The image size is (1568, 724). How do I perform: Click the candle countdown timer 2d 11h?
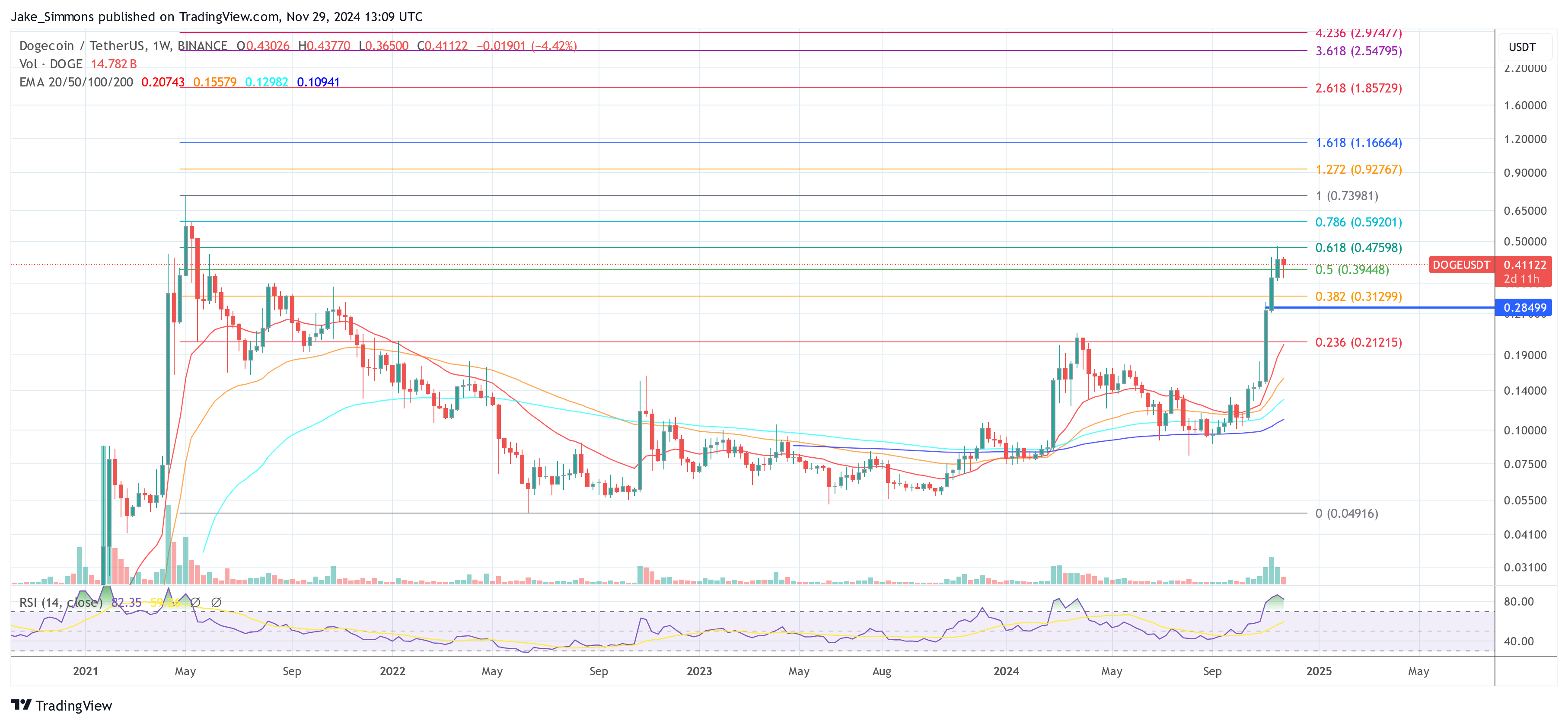pyautogui.click(x=1521, y=279)
